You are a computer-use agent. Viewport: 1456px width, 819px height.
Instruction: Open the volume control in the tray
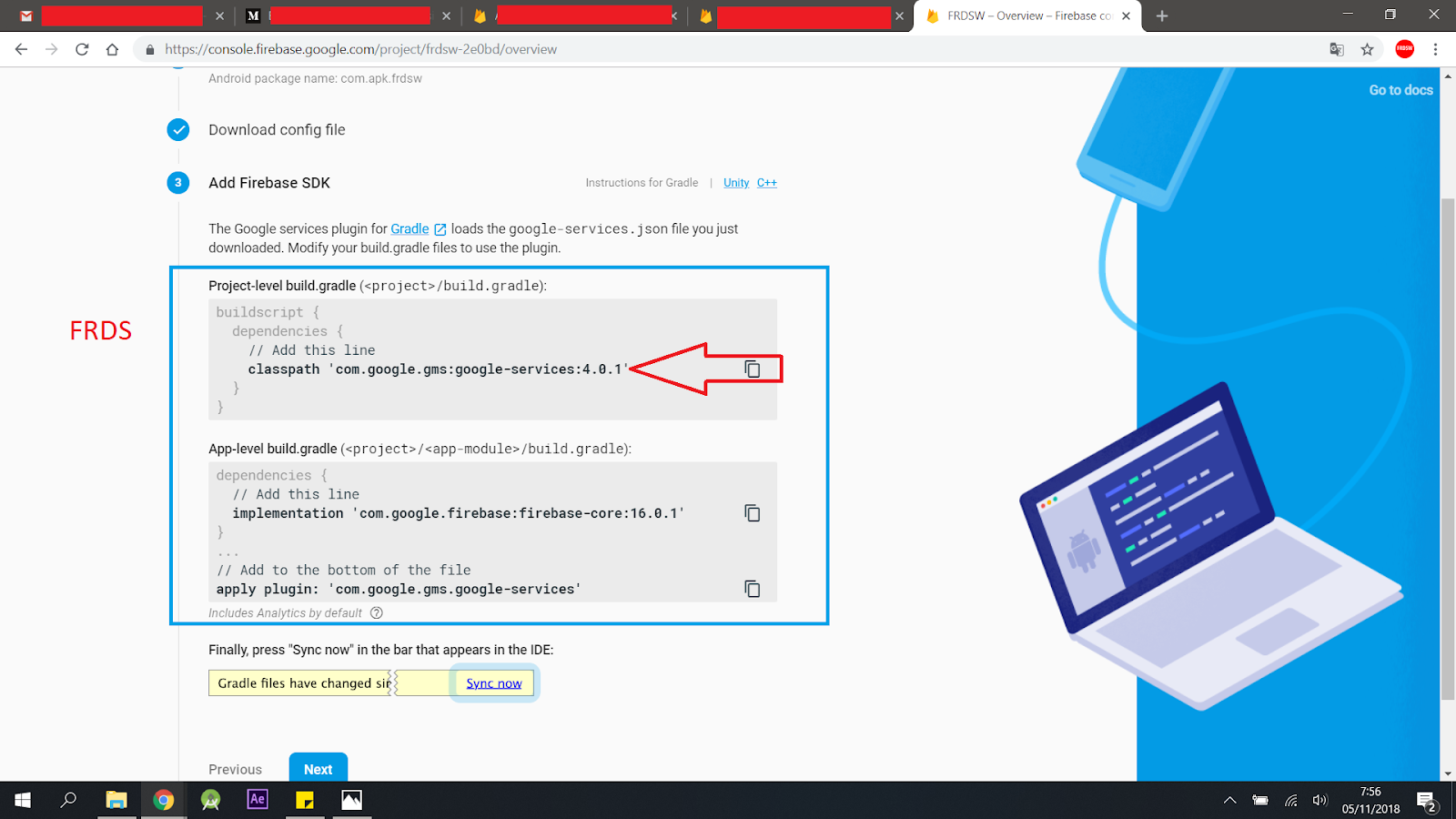coord(1319,801)
